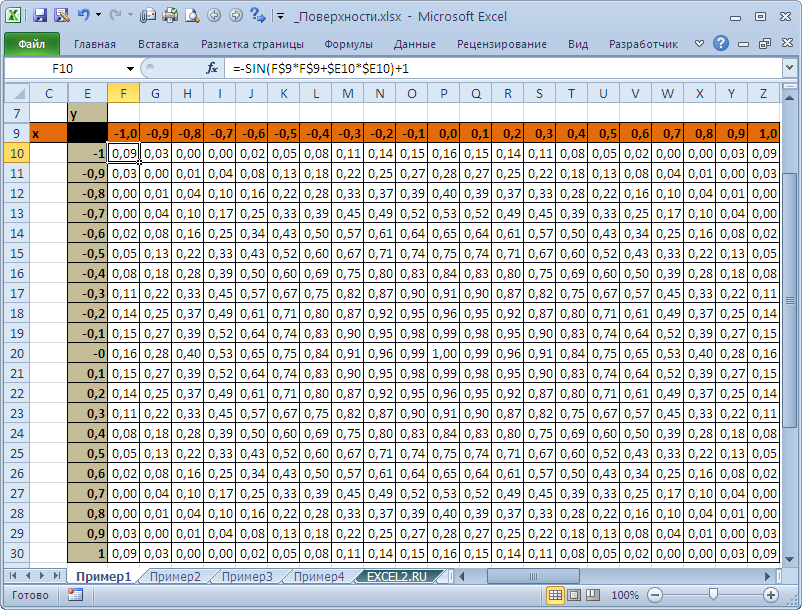This screenshot has height=610, width=802.
Task: Click the Zoom In plus icon
Action: [x=771, y=595]
